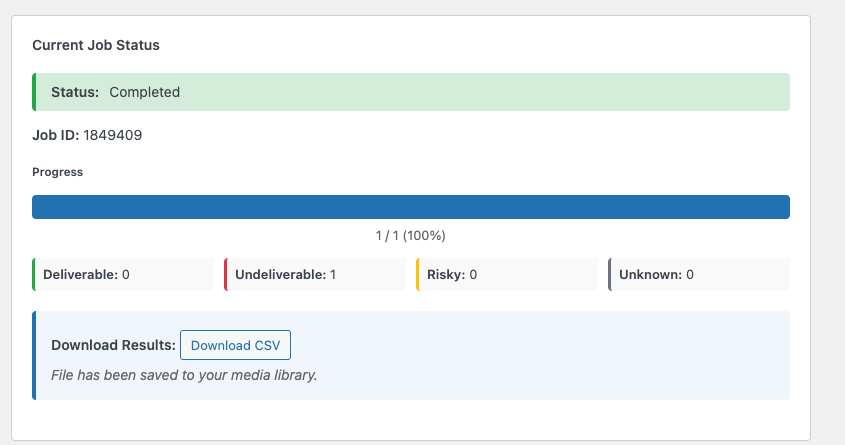The width and height of the screenshot is (845, 445).
Task: Click the Download CSV button
Action: [x=235, y=345]
